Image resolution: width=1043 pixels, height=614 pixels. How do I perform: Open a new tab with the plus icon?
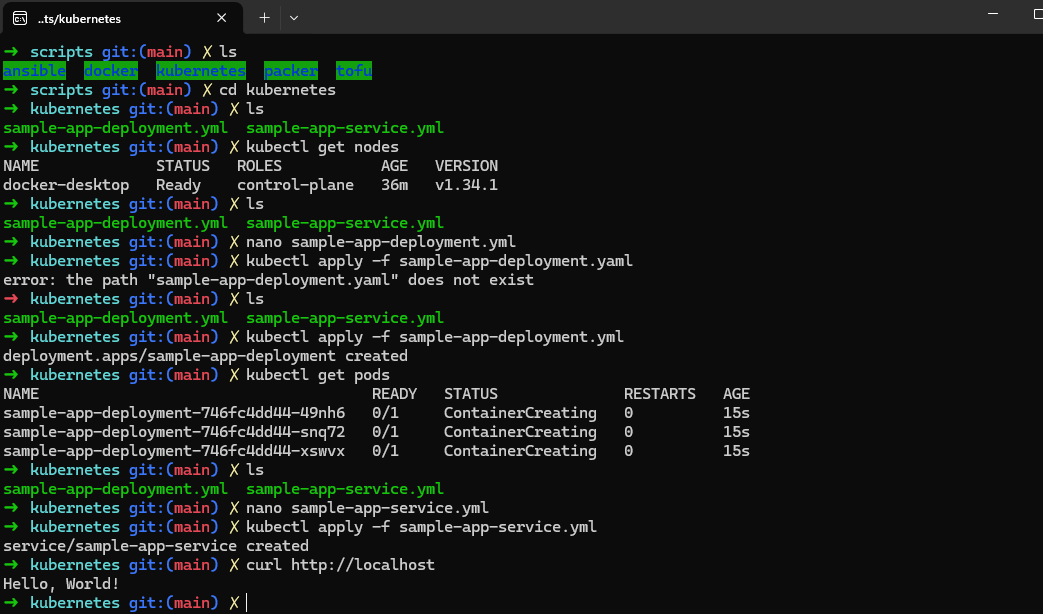tap(262, 17)
